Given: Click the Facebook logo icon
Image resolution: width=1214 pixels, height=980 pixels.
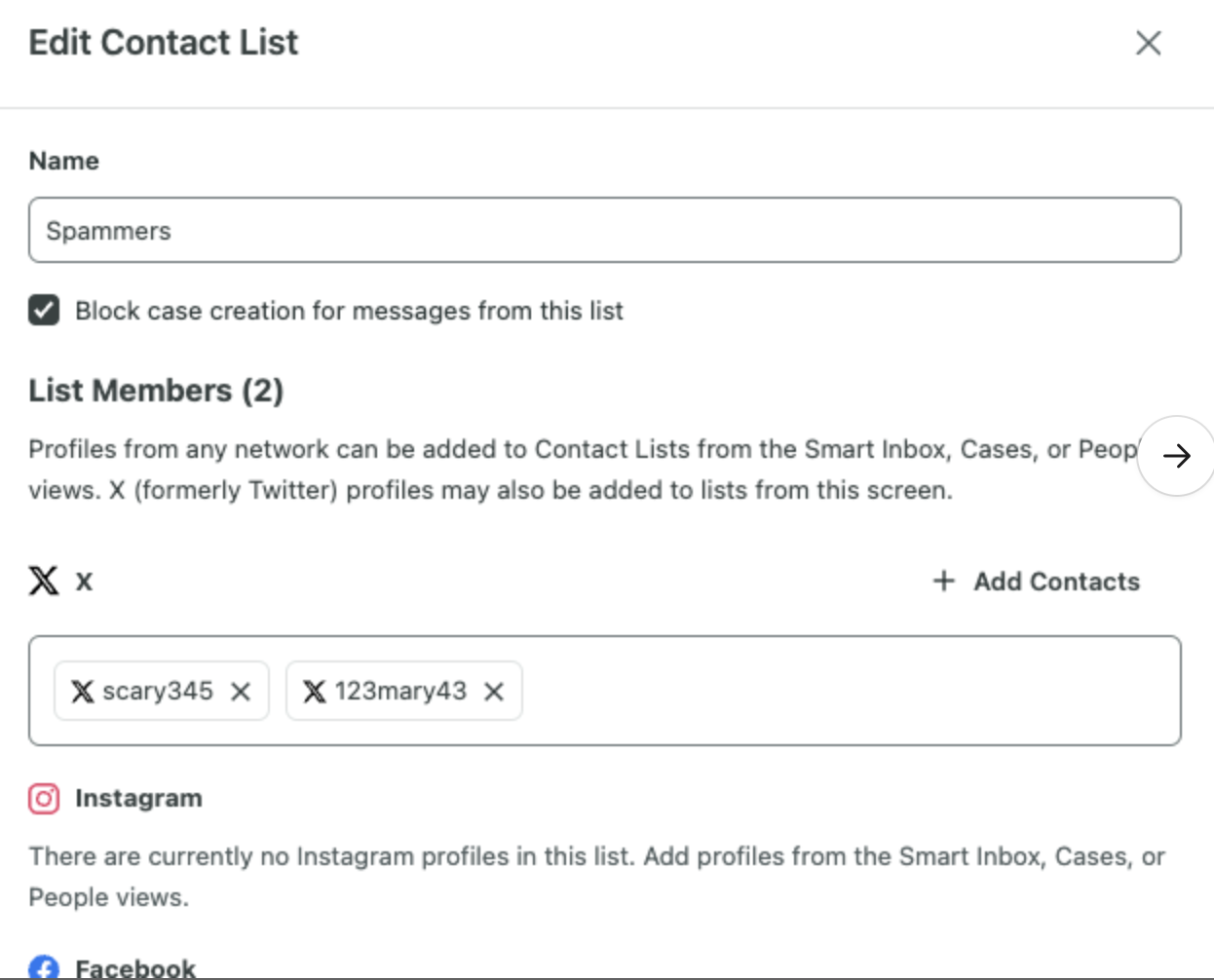Looking at the screenshot, I should [44, 968].
